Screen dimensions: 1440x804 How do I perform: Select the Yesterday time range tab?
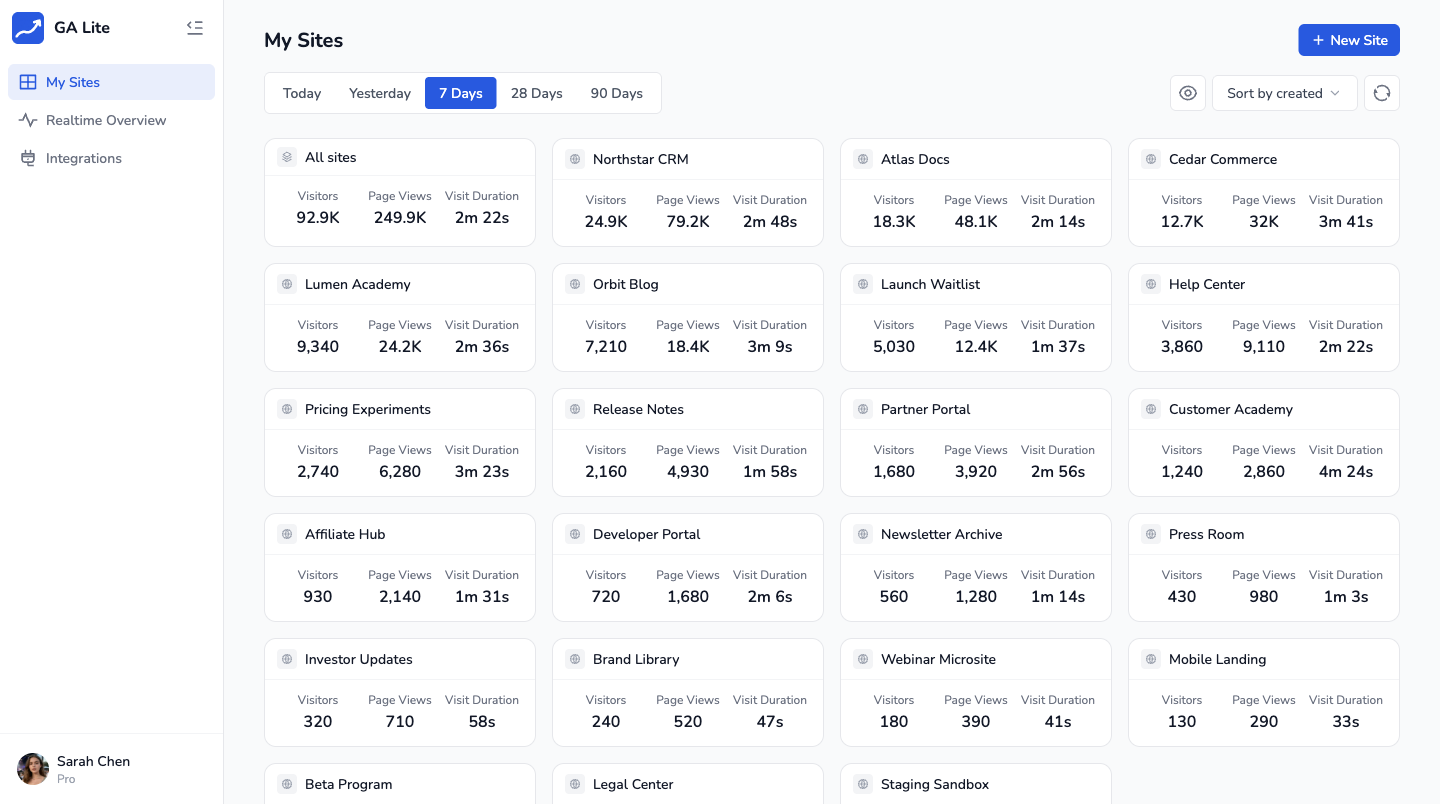(380, 93)
